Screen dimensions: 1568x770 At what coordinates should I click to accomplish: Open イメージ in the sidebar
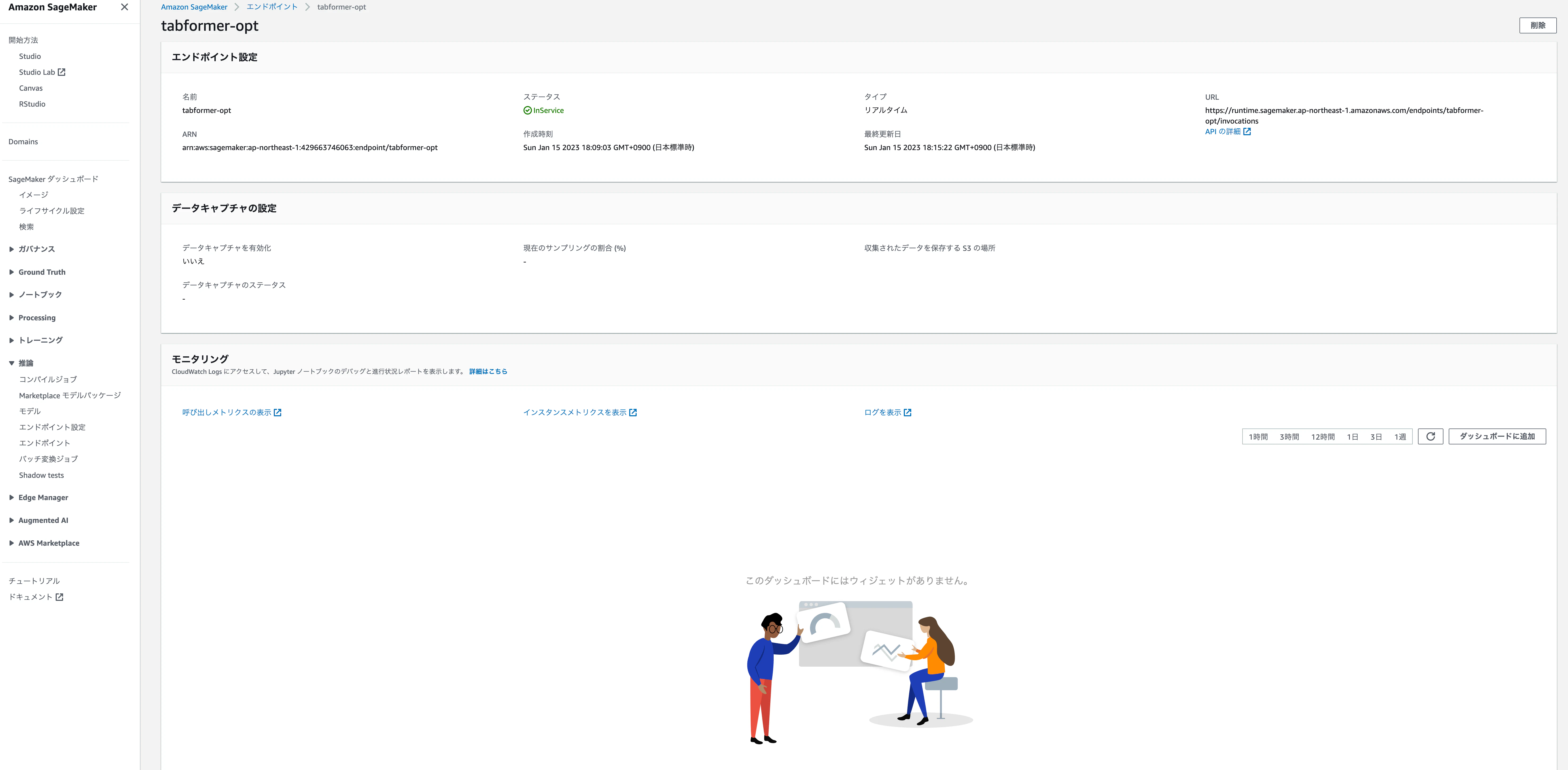tap(33, 195)
